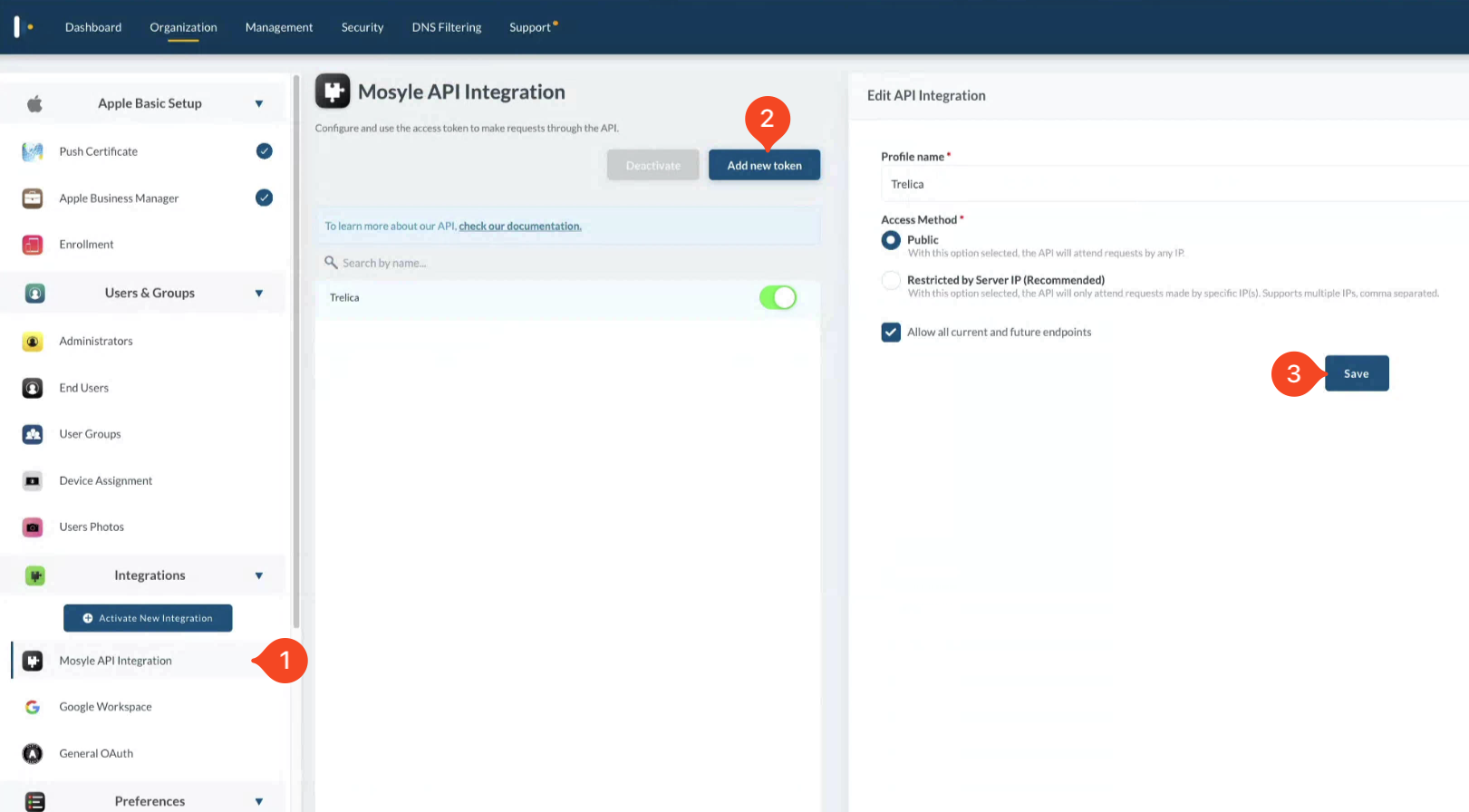This screenshot has height=812, width=1469.
Task: Click the sidebar vertical scrollbar
Action: pyautogui.click(x=296, y=352)
